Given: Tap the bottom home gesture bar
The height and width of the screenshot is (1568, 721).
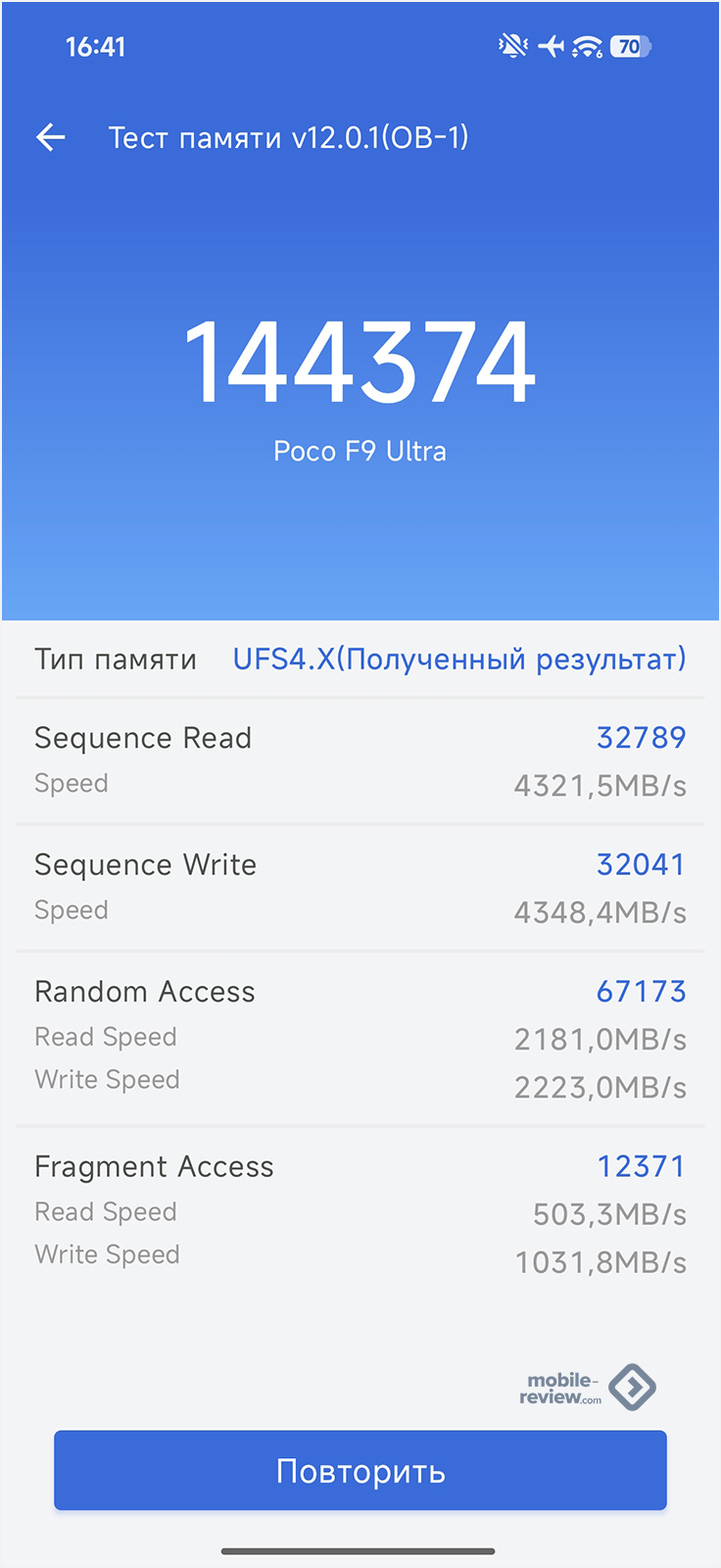Looking at the screenshot, I should pyautogui.click(x=359, y=1551).
